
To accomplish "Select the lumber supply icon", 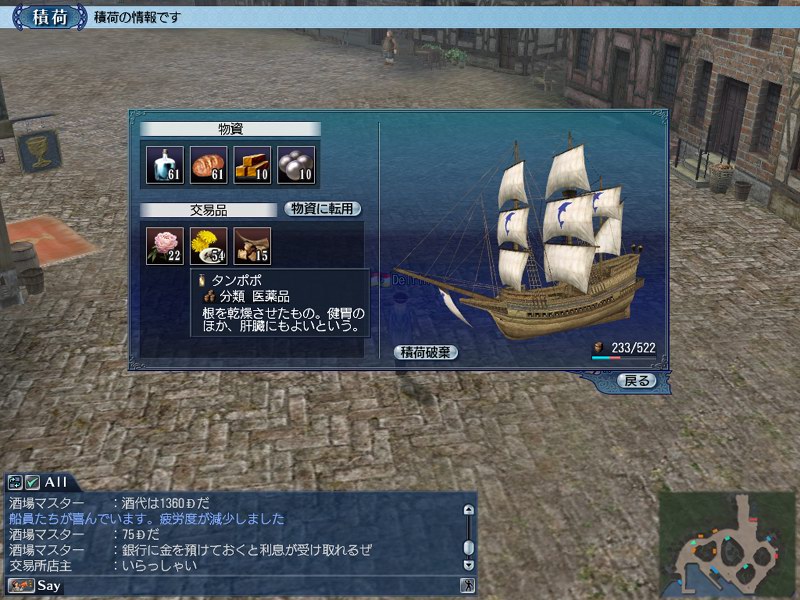I will click(252, 165).
